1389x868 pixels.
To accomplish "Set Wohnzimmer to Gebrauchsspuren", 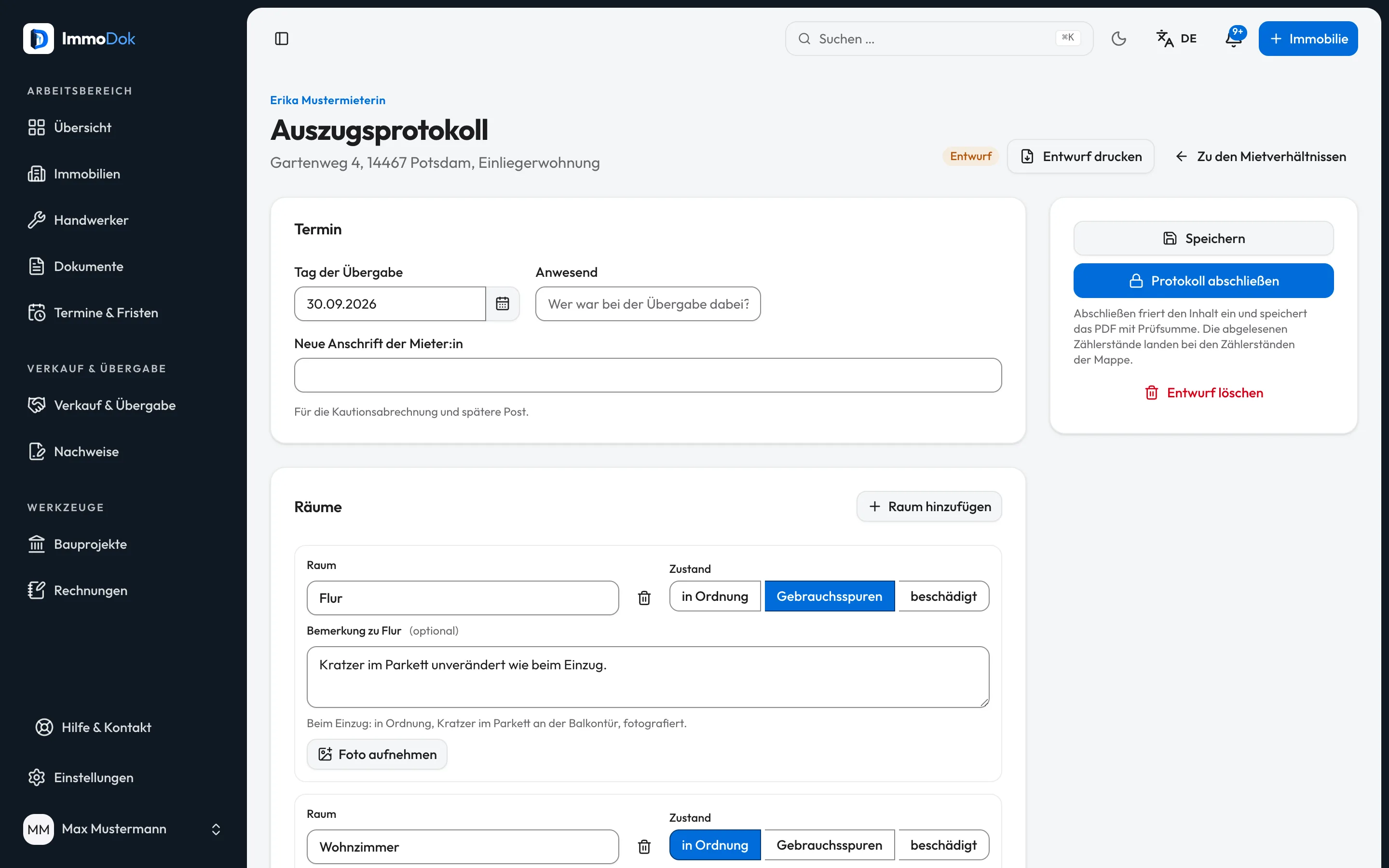I will pyautogui.click(x=830, y=845).
